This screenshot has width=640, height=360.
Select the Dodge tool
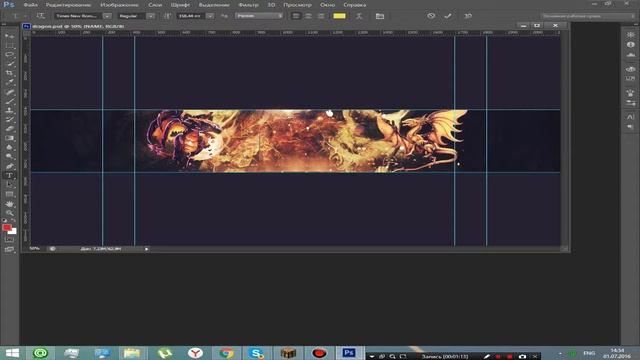coord(9,157)
